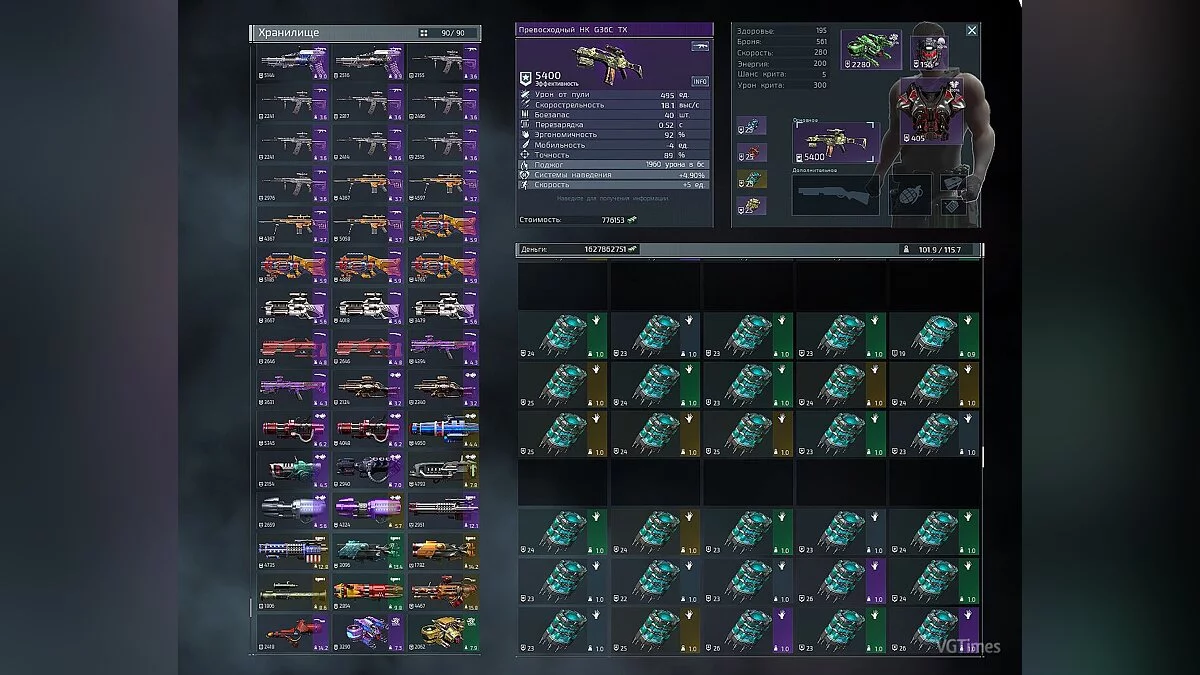Click the carry weight 101.9 / 115.7 indicator
Screen dimensions: 1200x675
(937, 249)
